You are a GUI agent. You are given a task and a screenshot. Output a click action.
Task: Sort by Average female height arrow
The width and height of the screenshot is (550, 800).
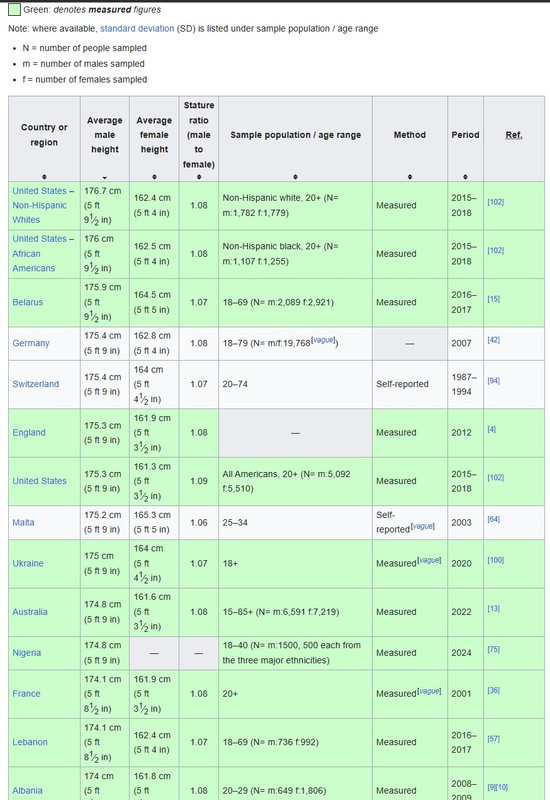(x=154, y=177)
